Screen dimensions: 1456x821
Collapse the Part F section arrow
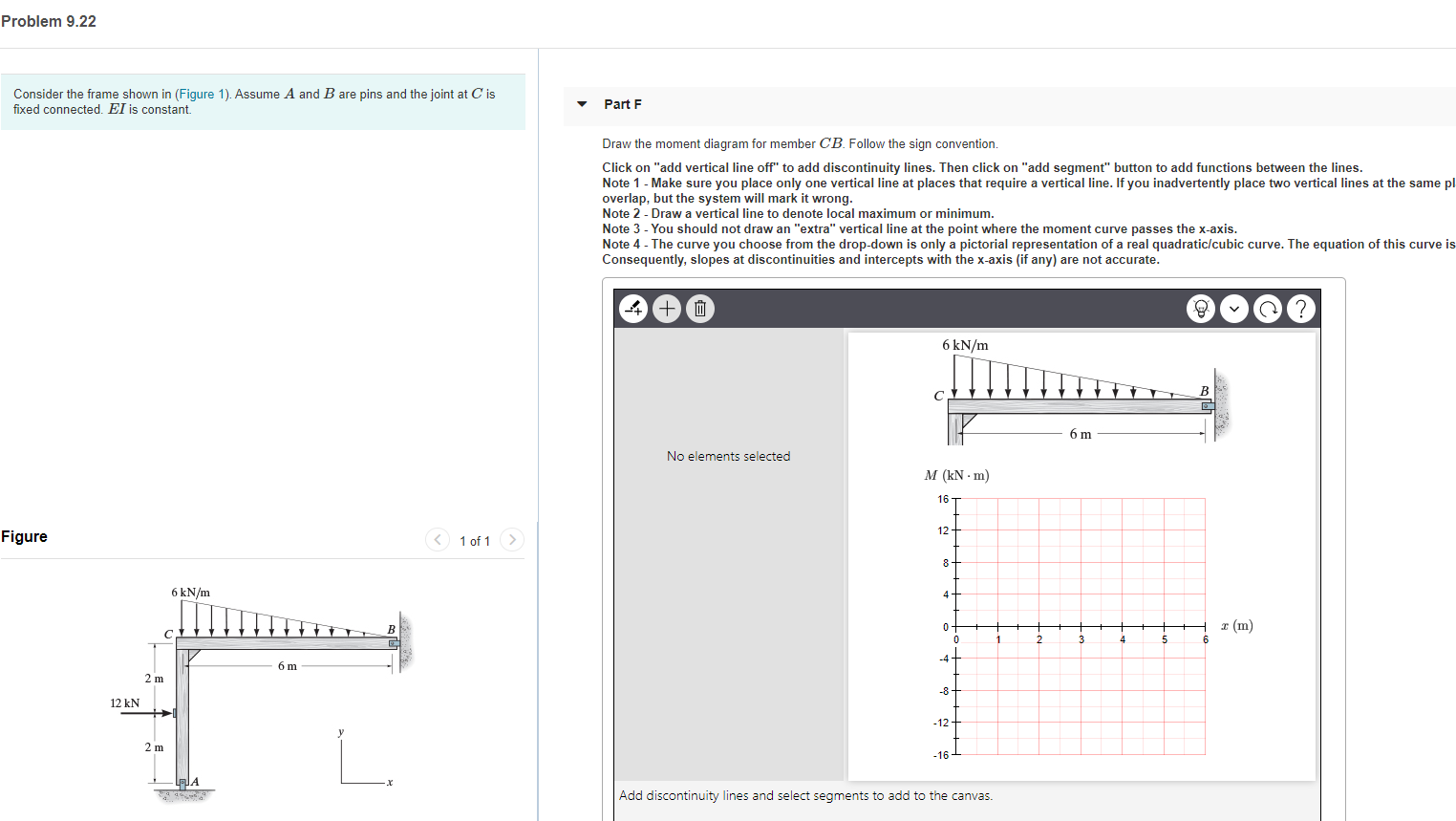582,104
